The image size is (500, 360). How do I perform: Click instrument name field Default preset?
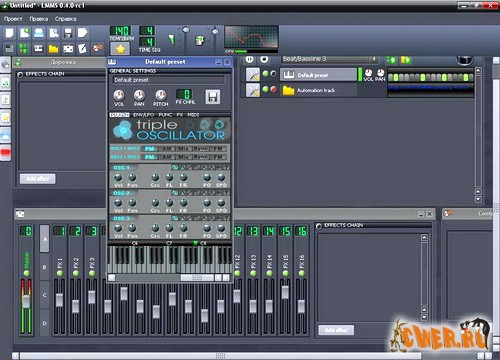coord(169,80)
